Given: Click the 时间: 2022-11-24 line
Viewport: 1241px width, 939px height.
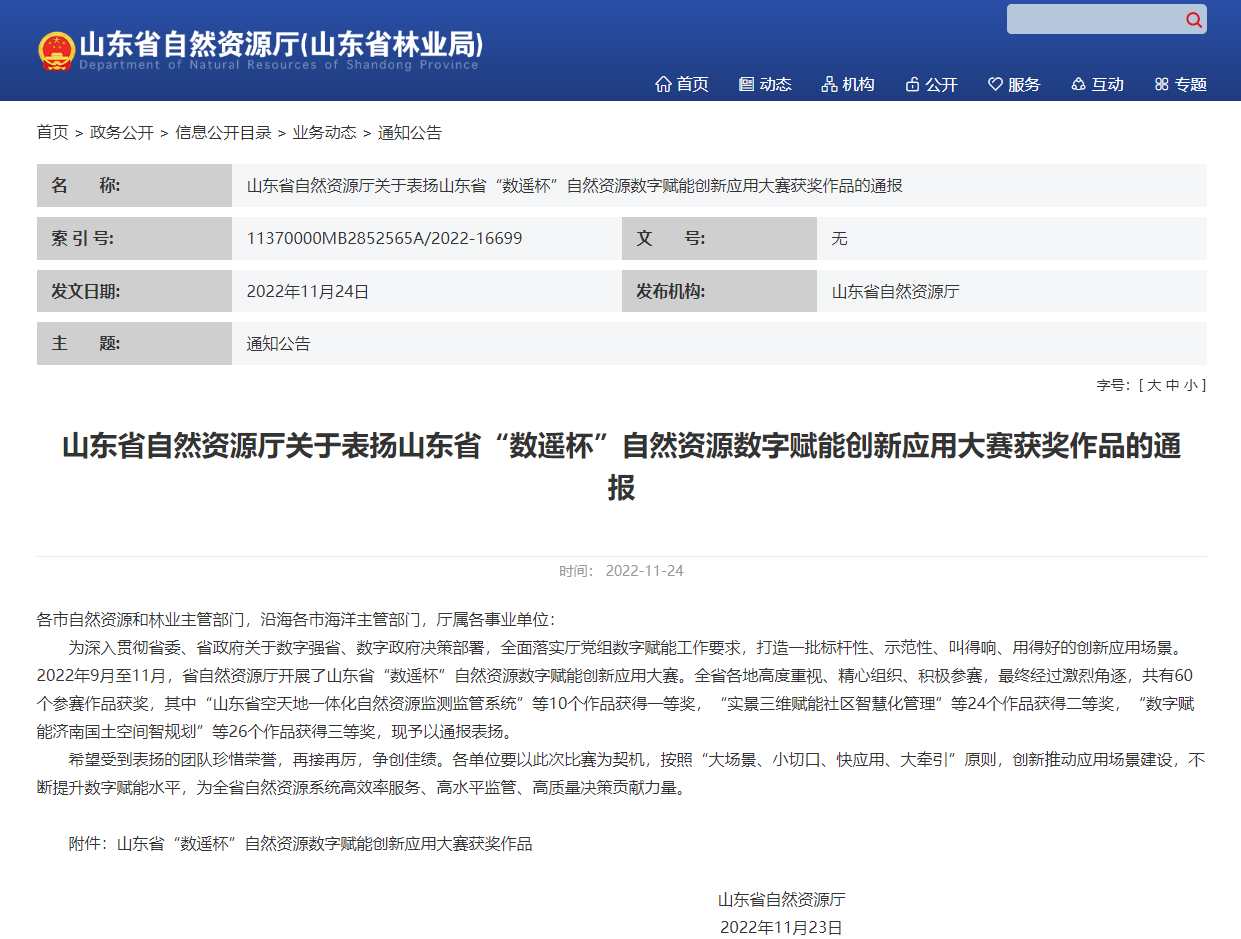Looking at the screenshot, I should [621, 571].
